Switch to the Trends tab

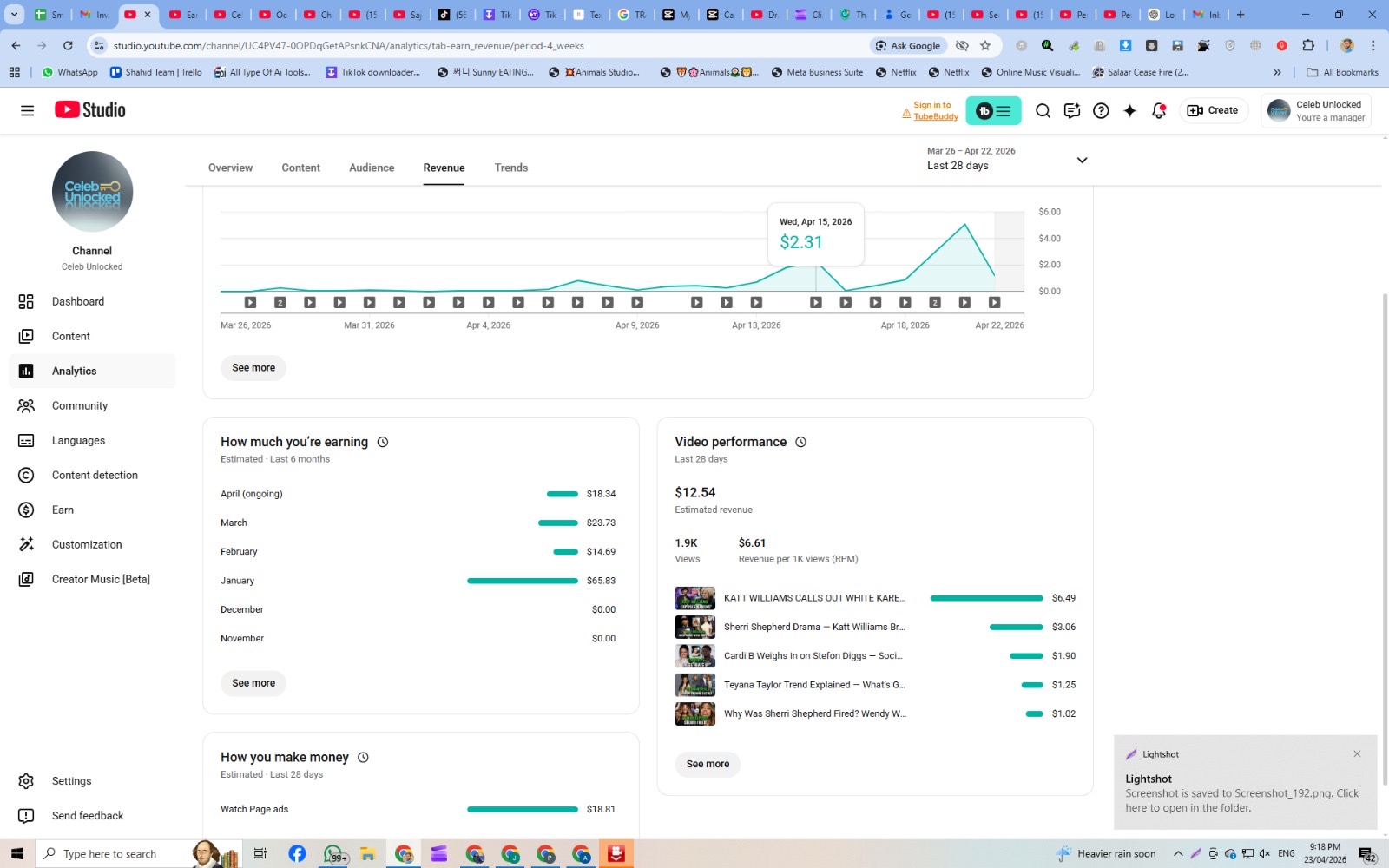pyautogui.click(x=511, y=168)
